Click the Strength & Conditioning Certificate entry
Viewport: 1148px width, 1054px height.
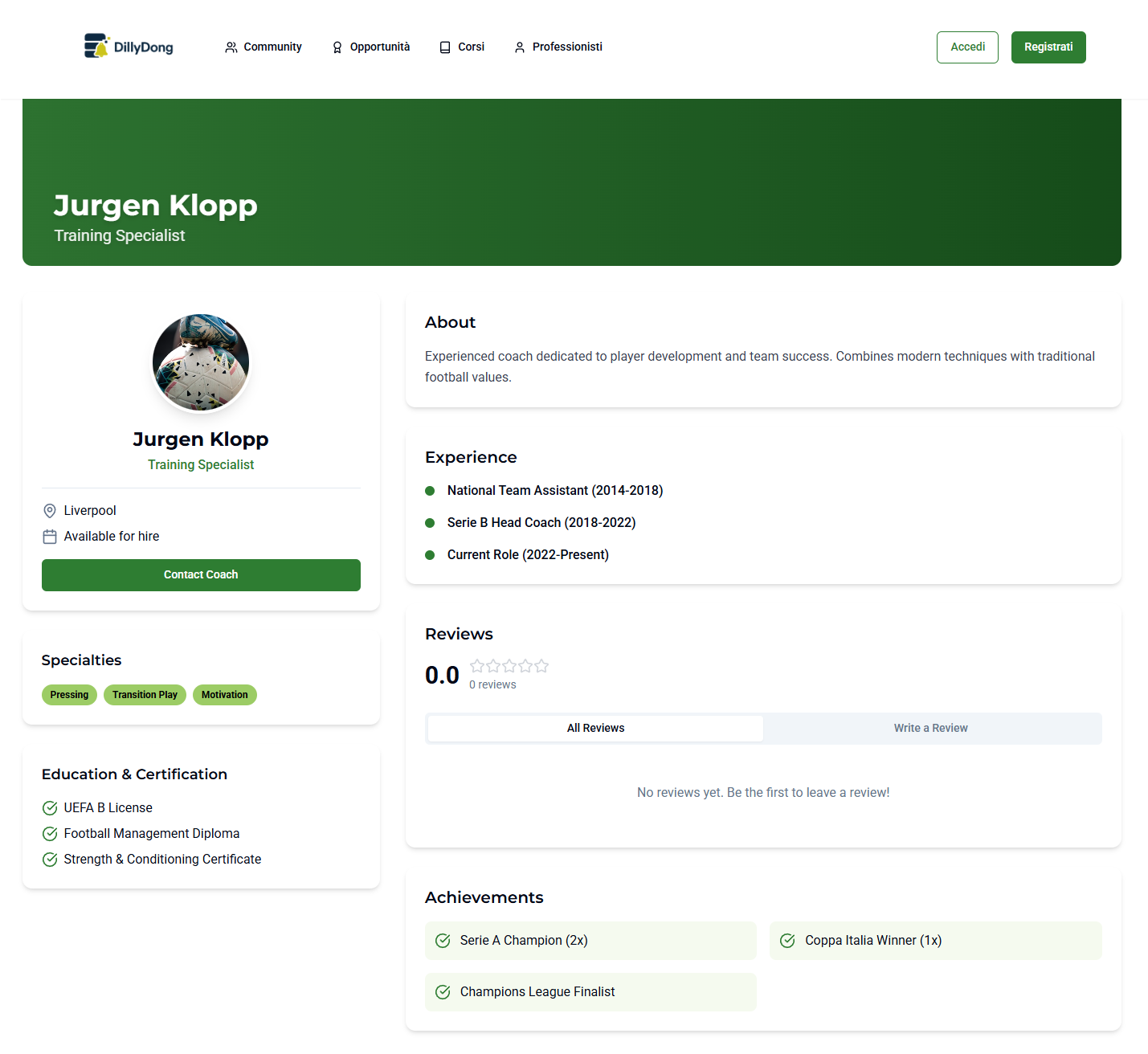tap(162, 860)
